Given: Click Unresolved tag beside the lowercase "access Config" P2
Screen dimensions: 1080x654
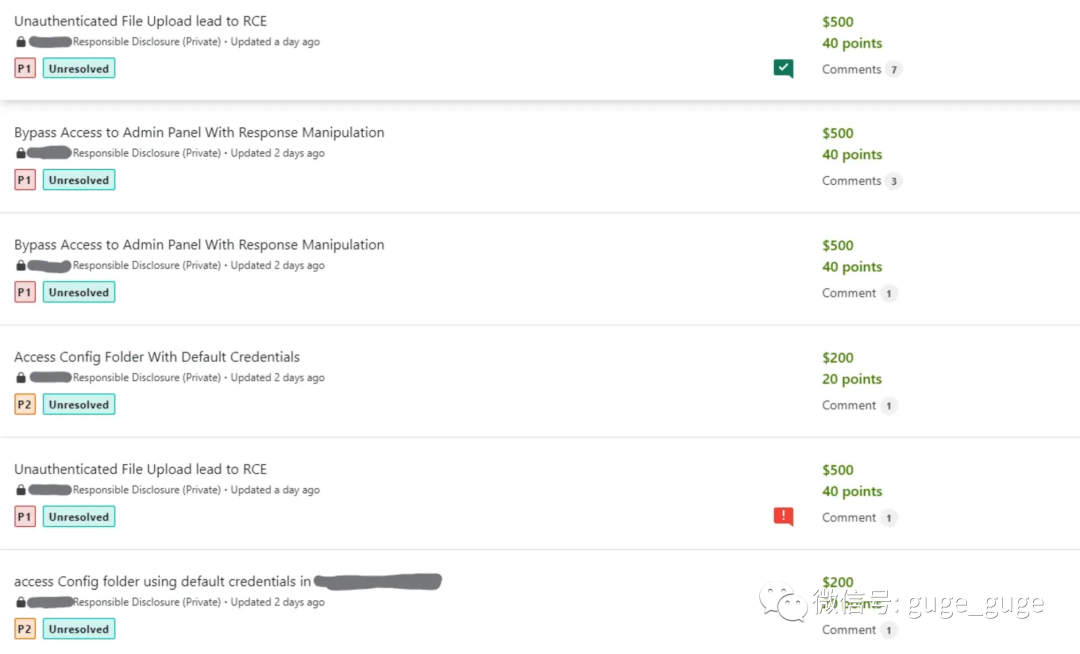Looking at the screenshot, I should tap(79, 629).
